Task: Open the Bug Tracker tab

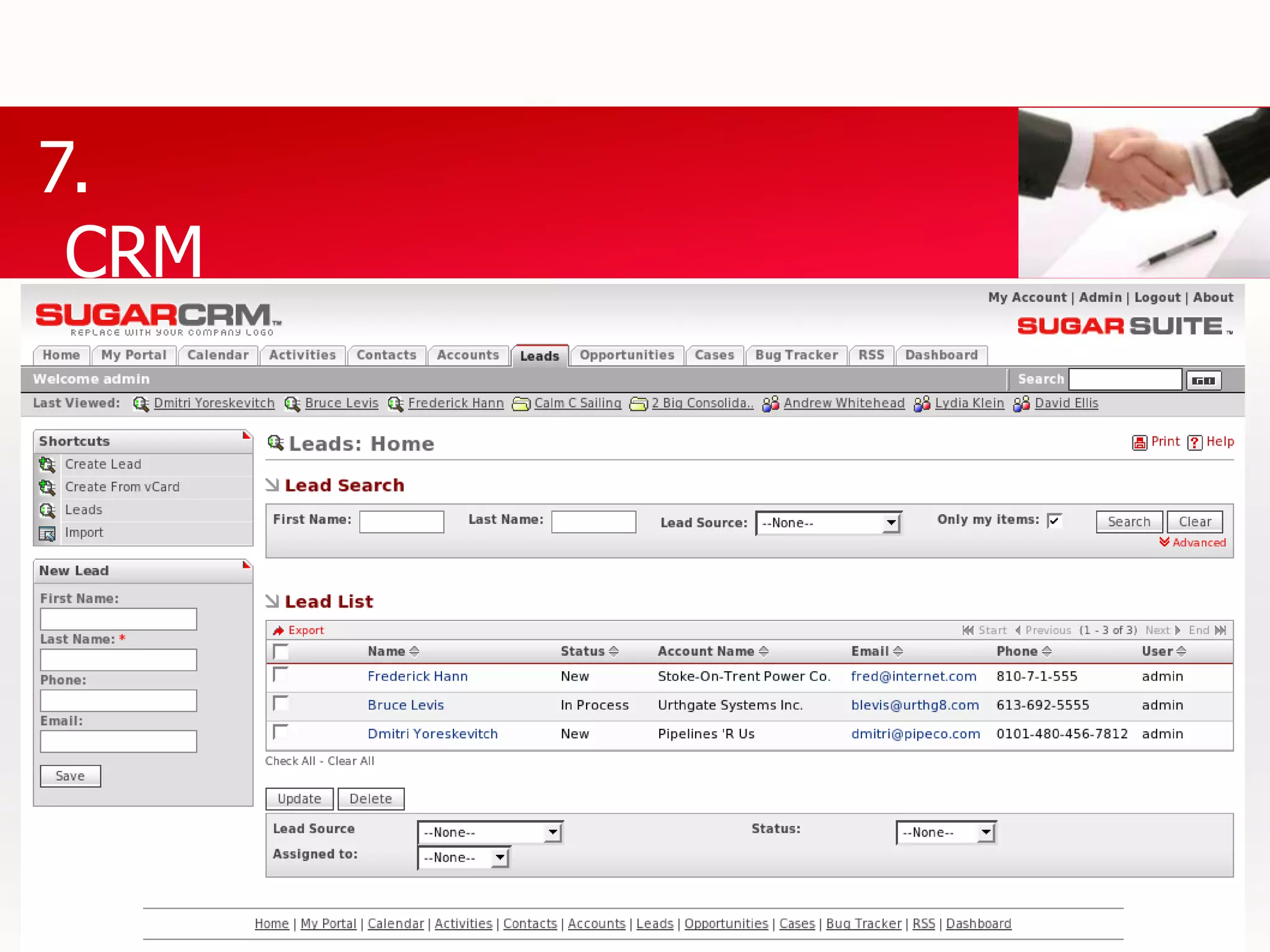Action: 796,355
